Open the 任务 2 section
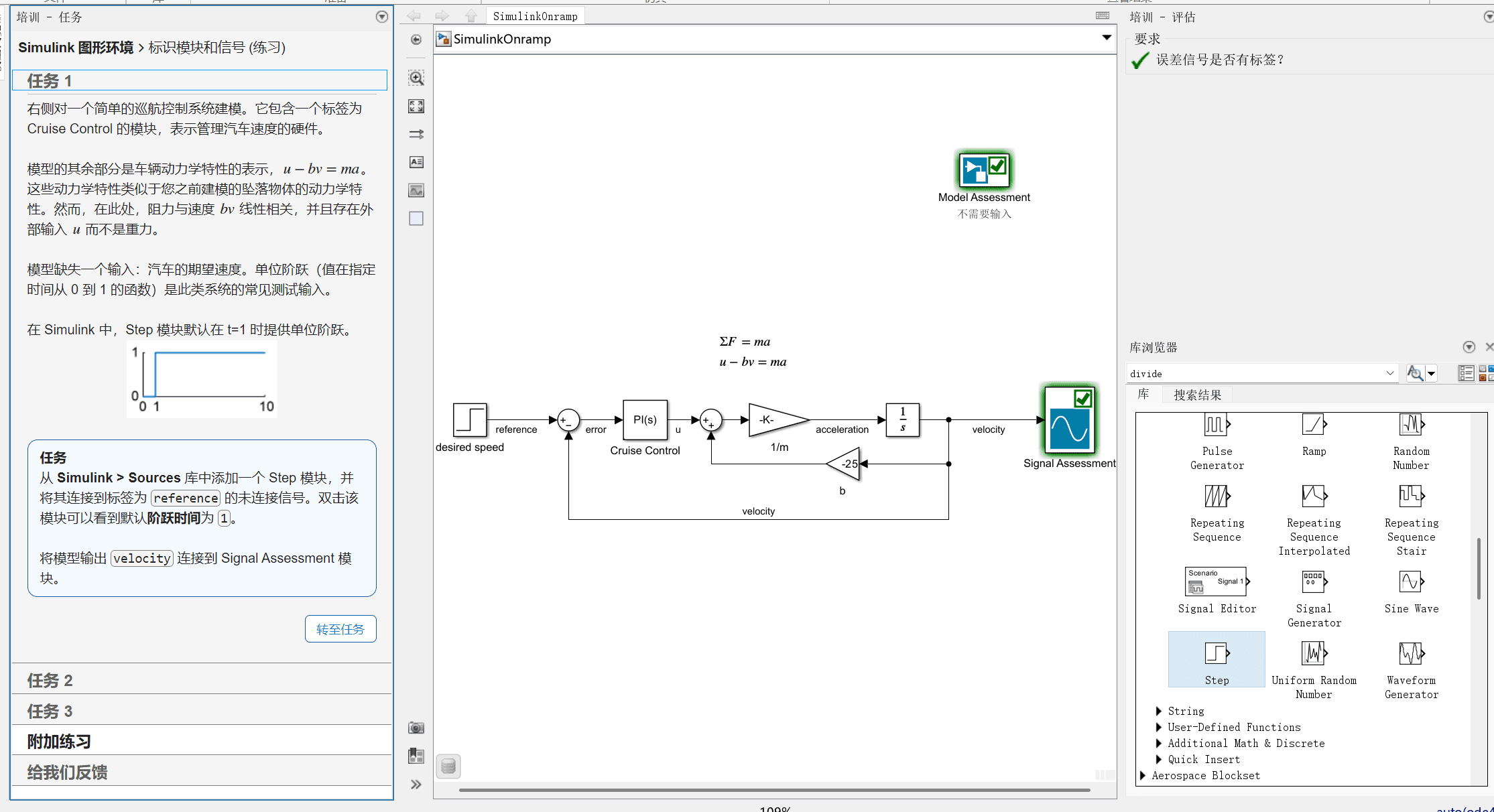 [x=202, y=680]
